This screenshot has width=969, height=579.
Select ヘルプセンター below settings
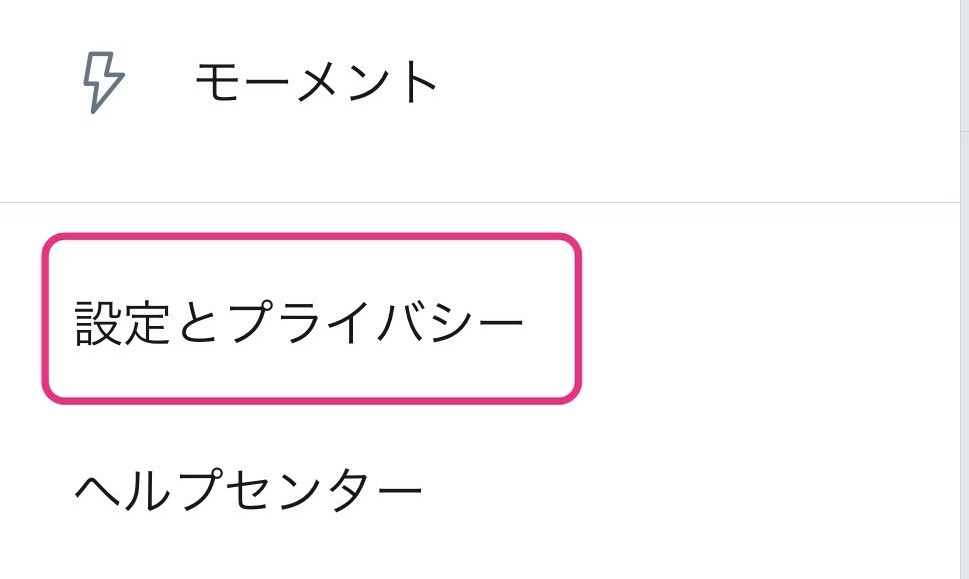(249, 490)
